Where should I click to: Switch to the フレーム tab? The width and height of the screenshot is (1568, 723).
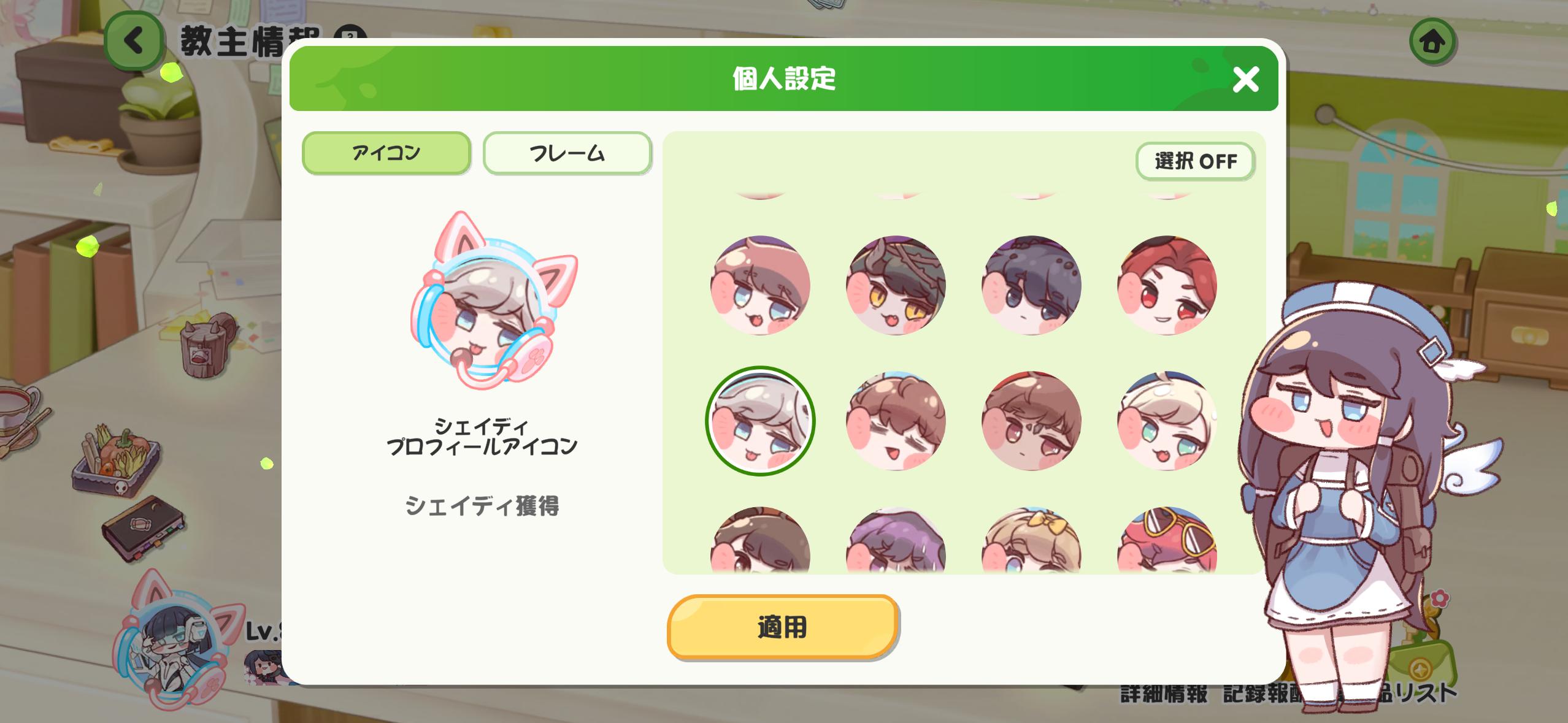point(567,153)
